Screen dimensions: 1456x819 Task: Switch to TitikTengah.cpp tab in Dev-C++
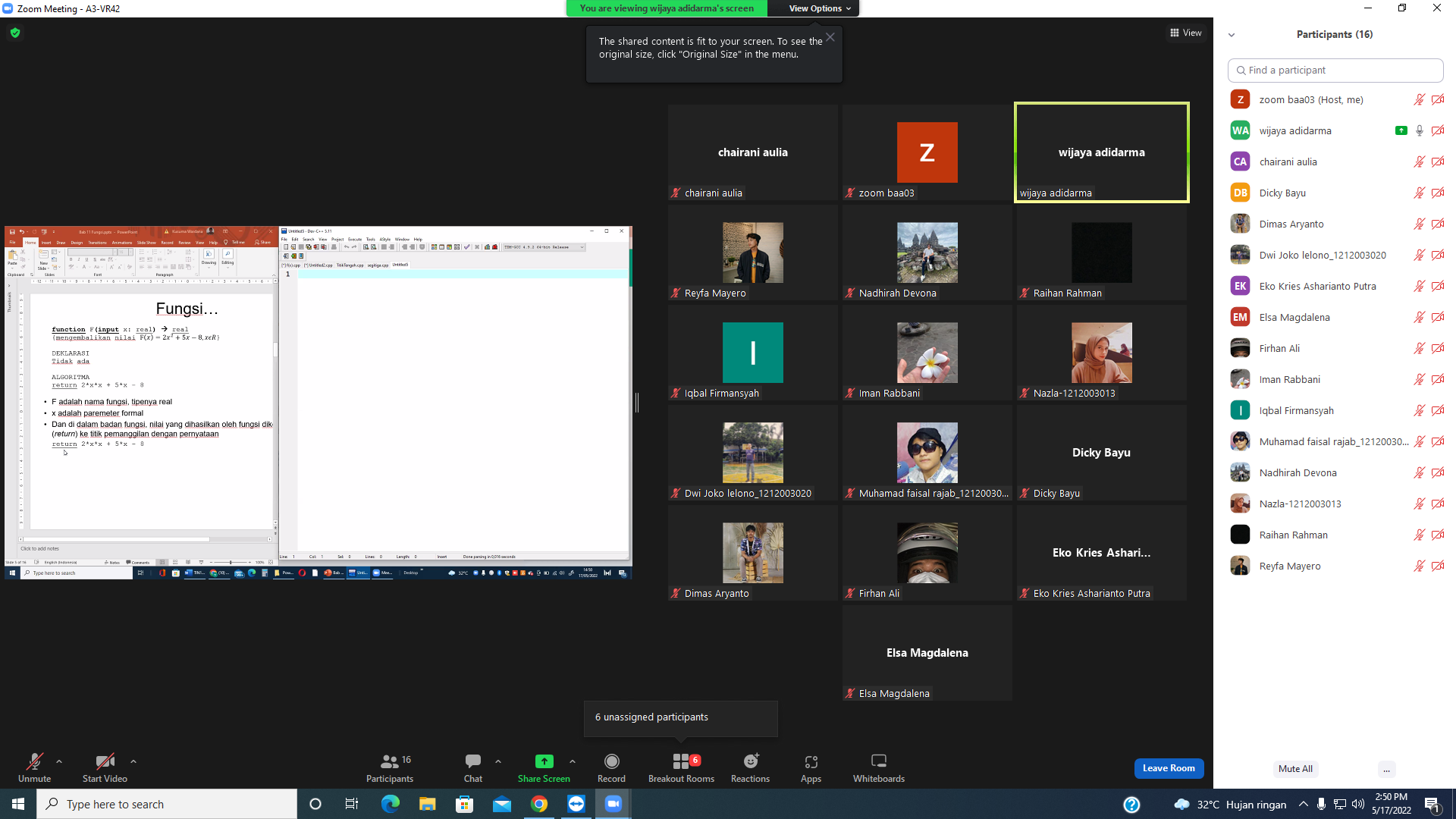point(350,265)
